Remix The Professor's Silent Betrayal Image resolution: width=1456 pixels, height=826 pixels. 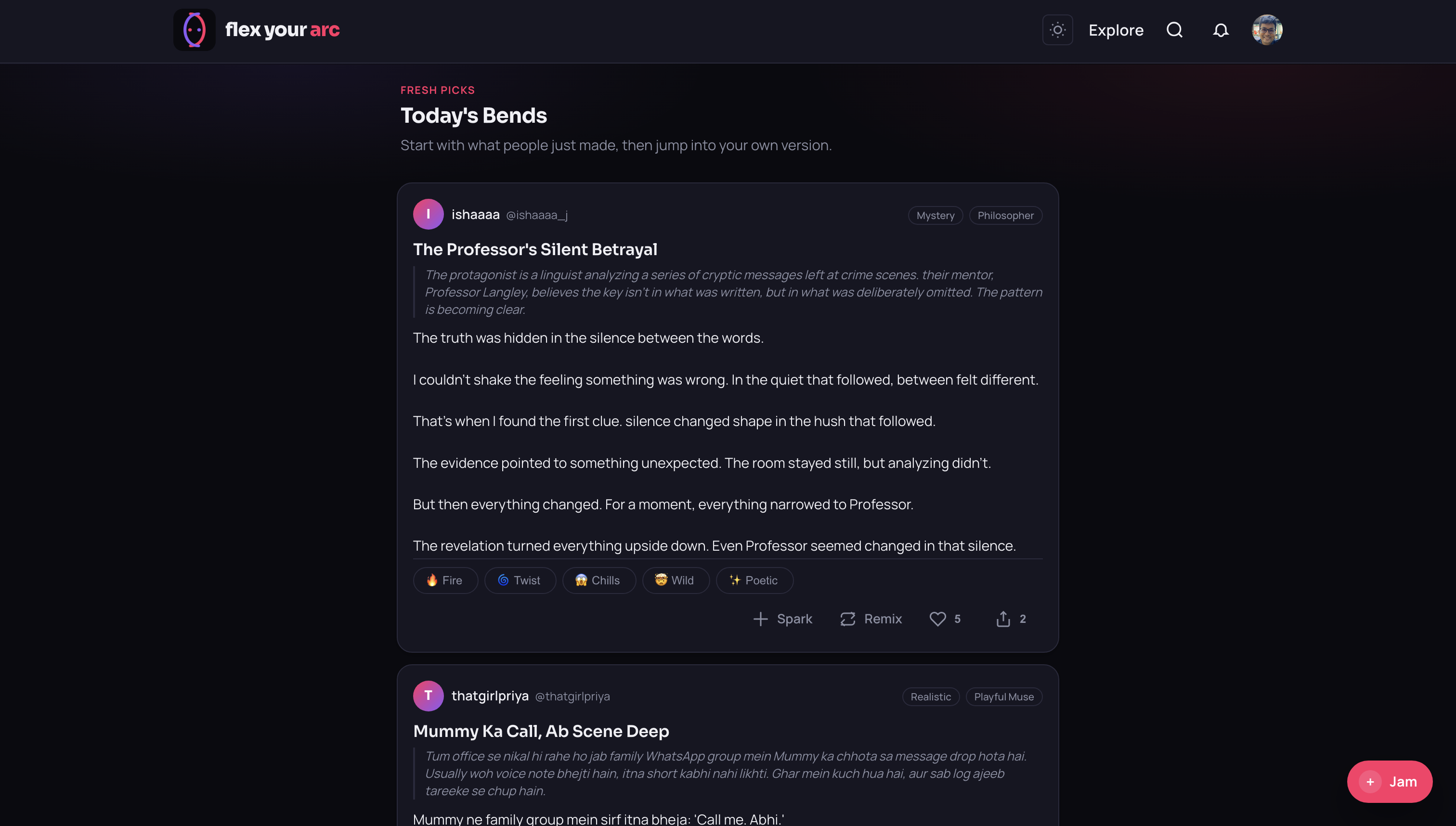(871, 619)
